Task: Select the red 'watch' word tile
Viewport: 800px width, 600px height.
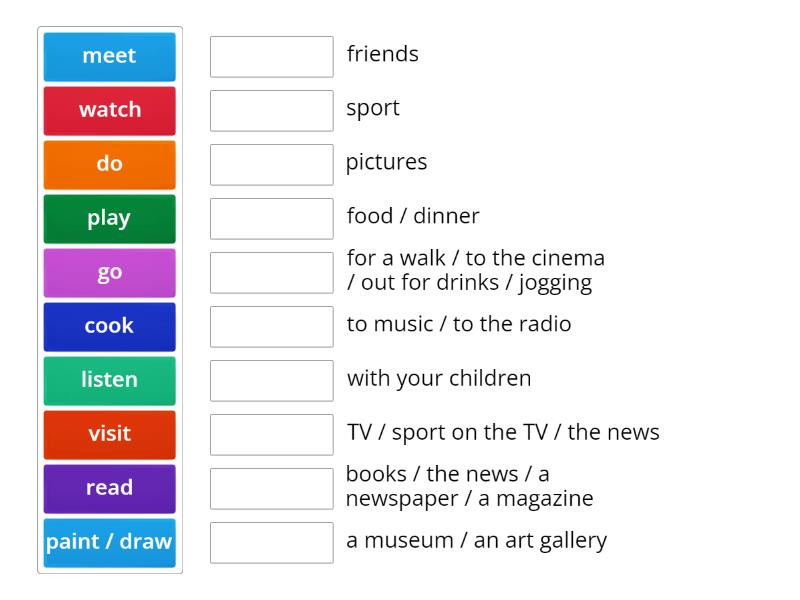Action: click(109, 110)
